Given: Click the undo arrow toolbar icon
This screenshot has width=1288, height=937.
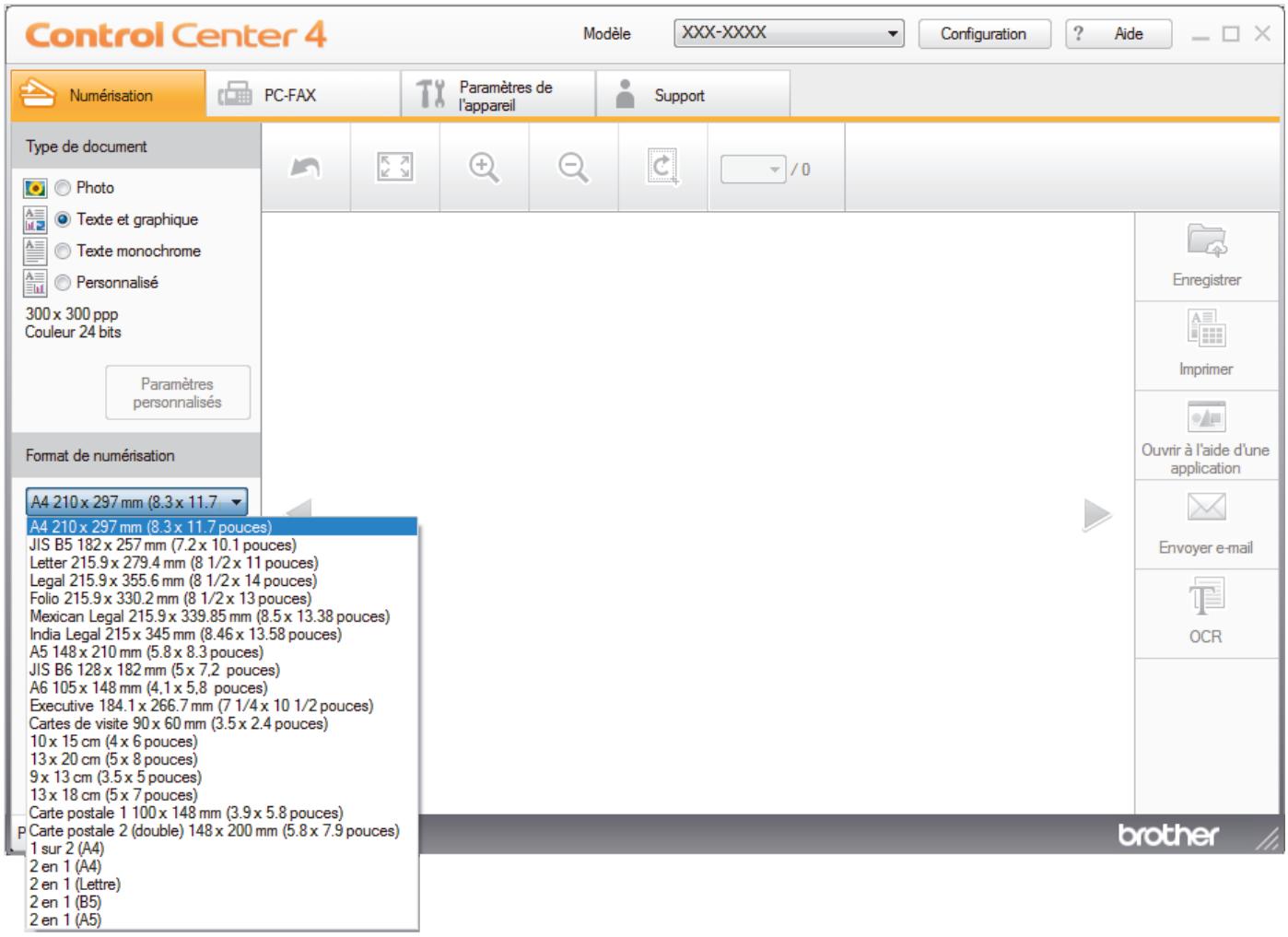Looking at the screenshot, I should tap(305, 168).
